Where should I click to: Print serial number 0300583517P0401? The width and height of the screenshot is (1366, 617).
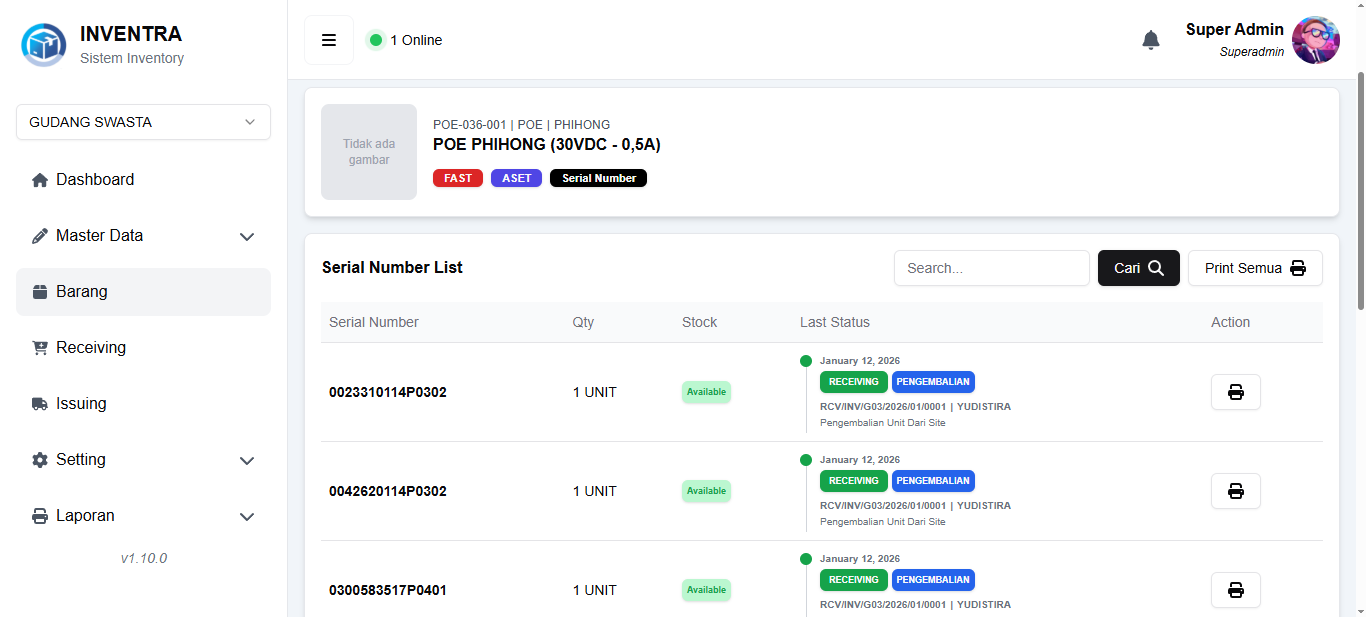tap(1236, 590)
